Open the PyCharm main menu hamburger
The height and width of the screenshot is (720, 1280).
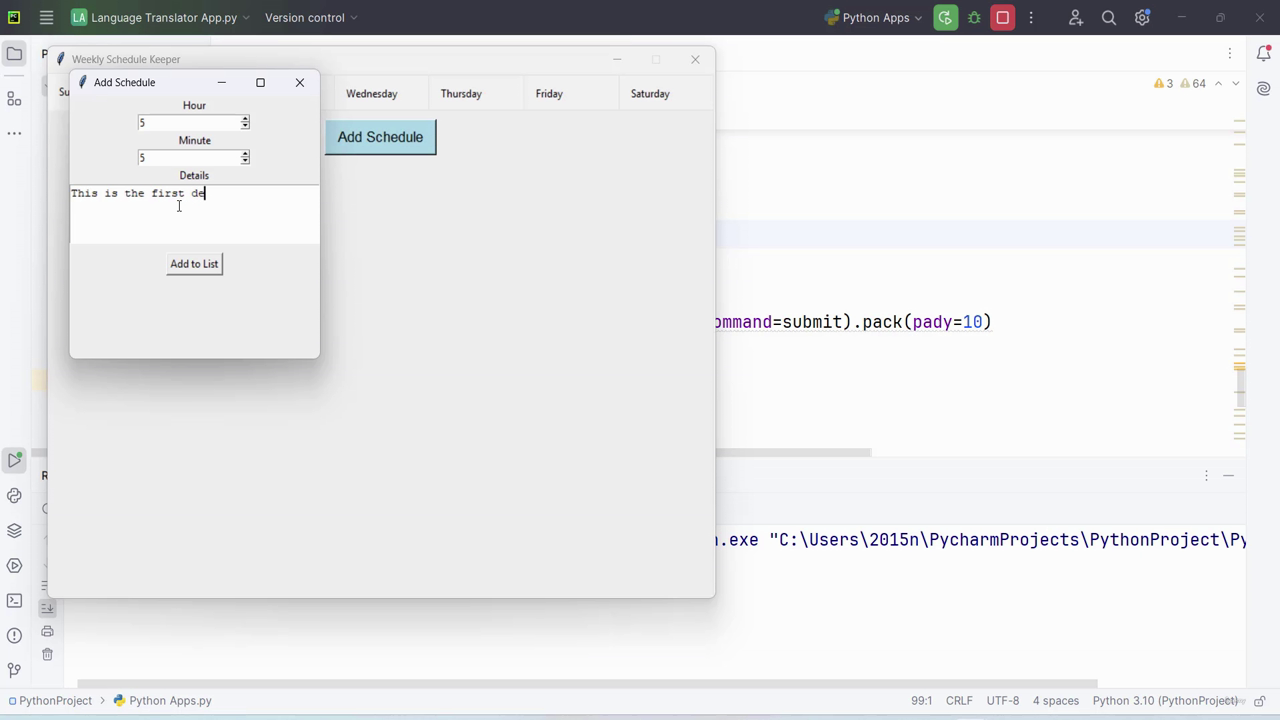46,18
